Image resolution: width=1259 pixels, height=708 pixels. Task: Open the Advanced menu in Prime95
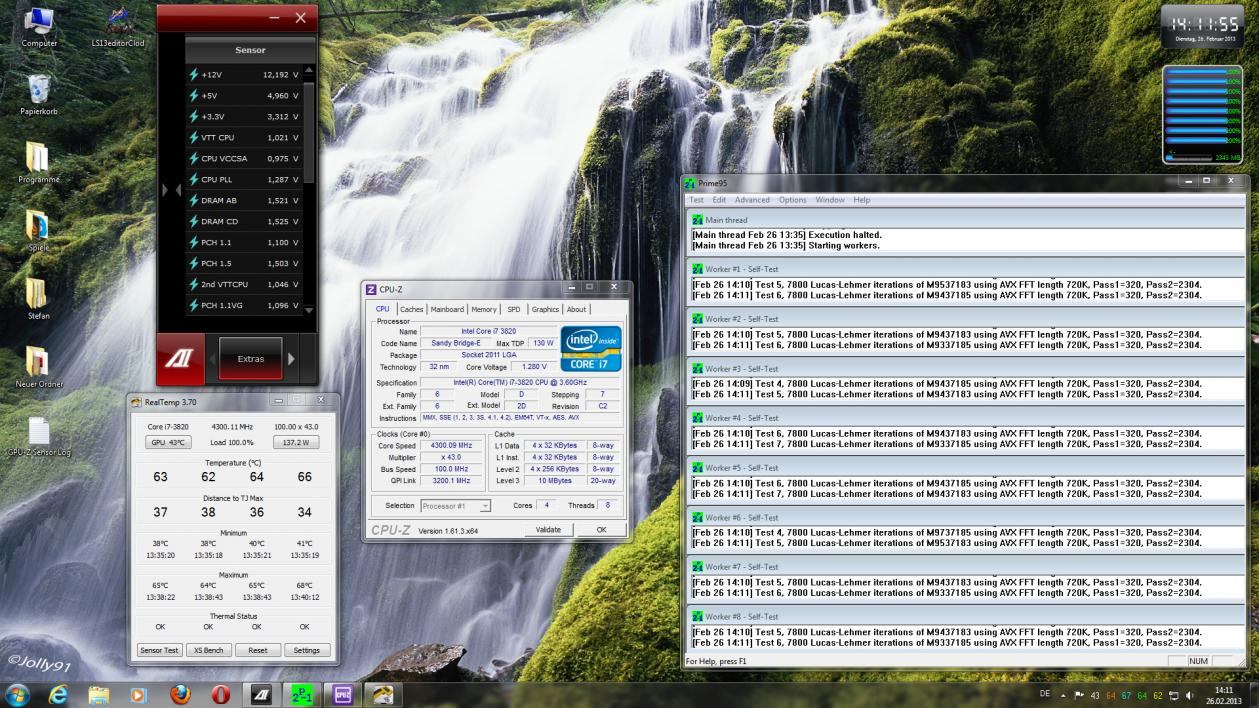pos(752,200)
